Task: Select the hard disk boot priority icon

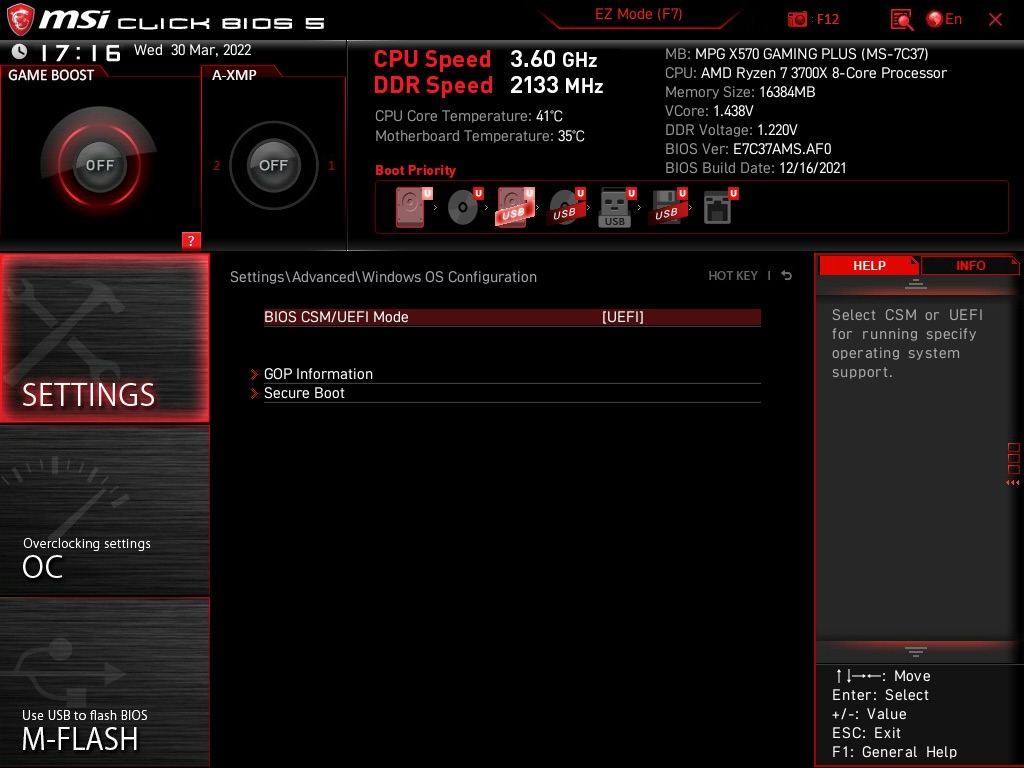Action: point(408,207)
